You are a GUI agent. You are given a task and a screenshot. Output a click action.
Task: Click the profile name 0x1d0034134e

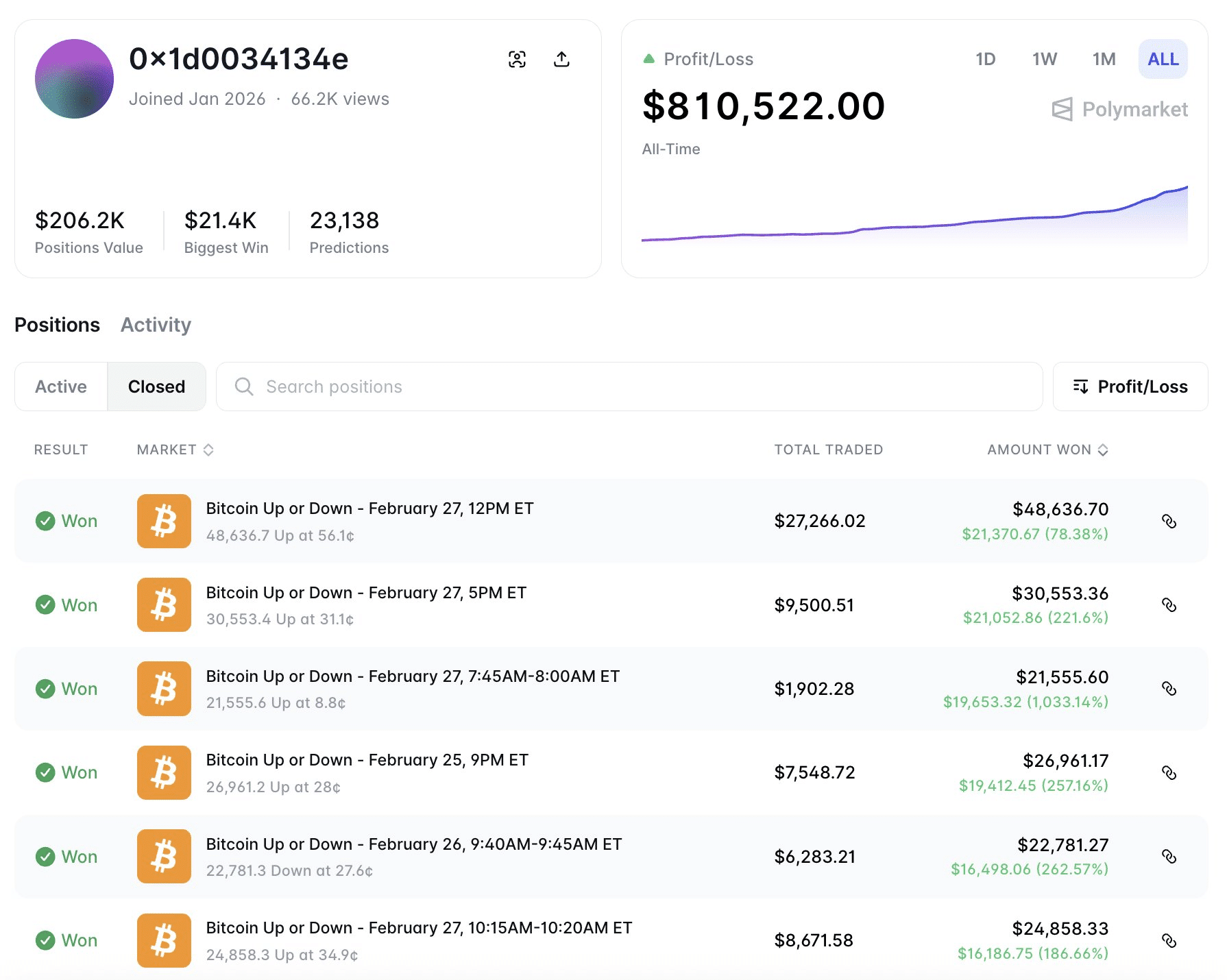point(239,58)
